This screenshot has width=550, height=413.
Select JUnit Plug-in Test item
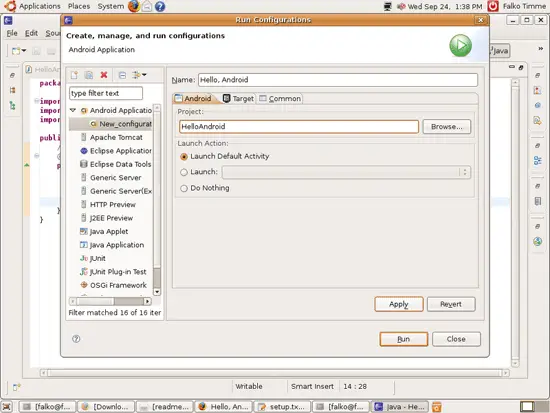pos(113,272)
